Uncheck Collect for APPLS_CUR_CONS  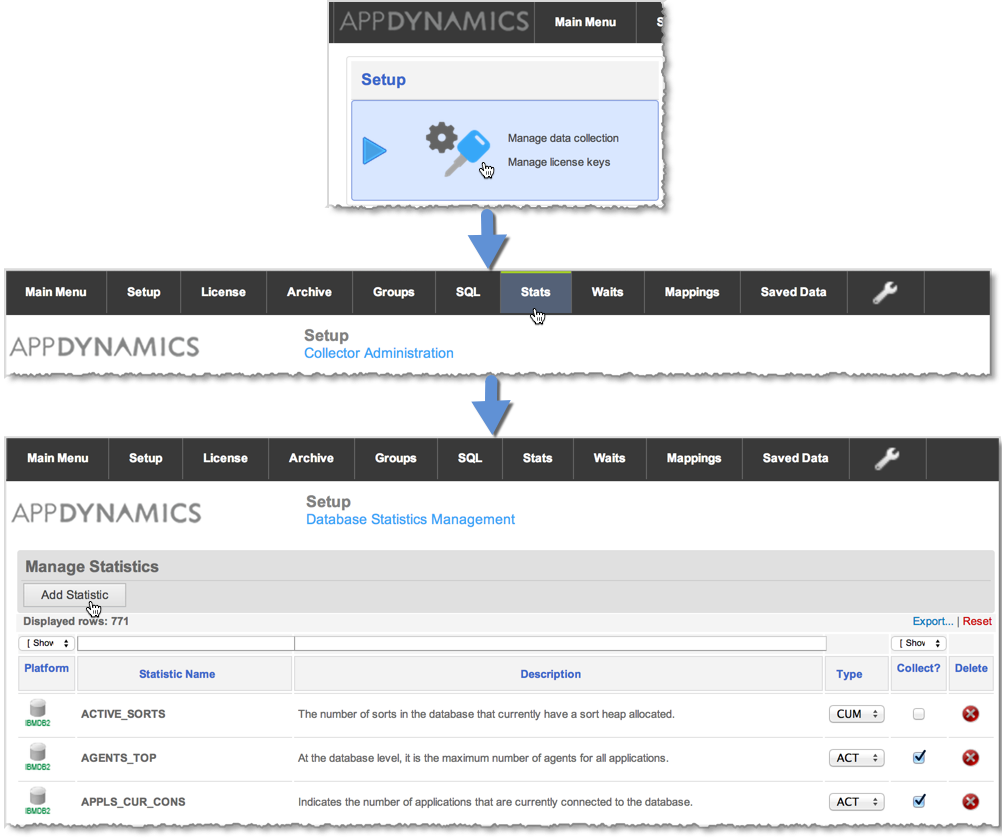pos(919,801)
